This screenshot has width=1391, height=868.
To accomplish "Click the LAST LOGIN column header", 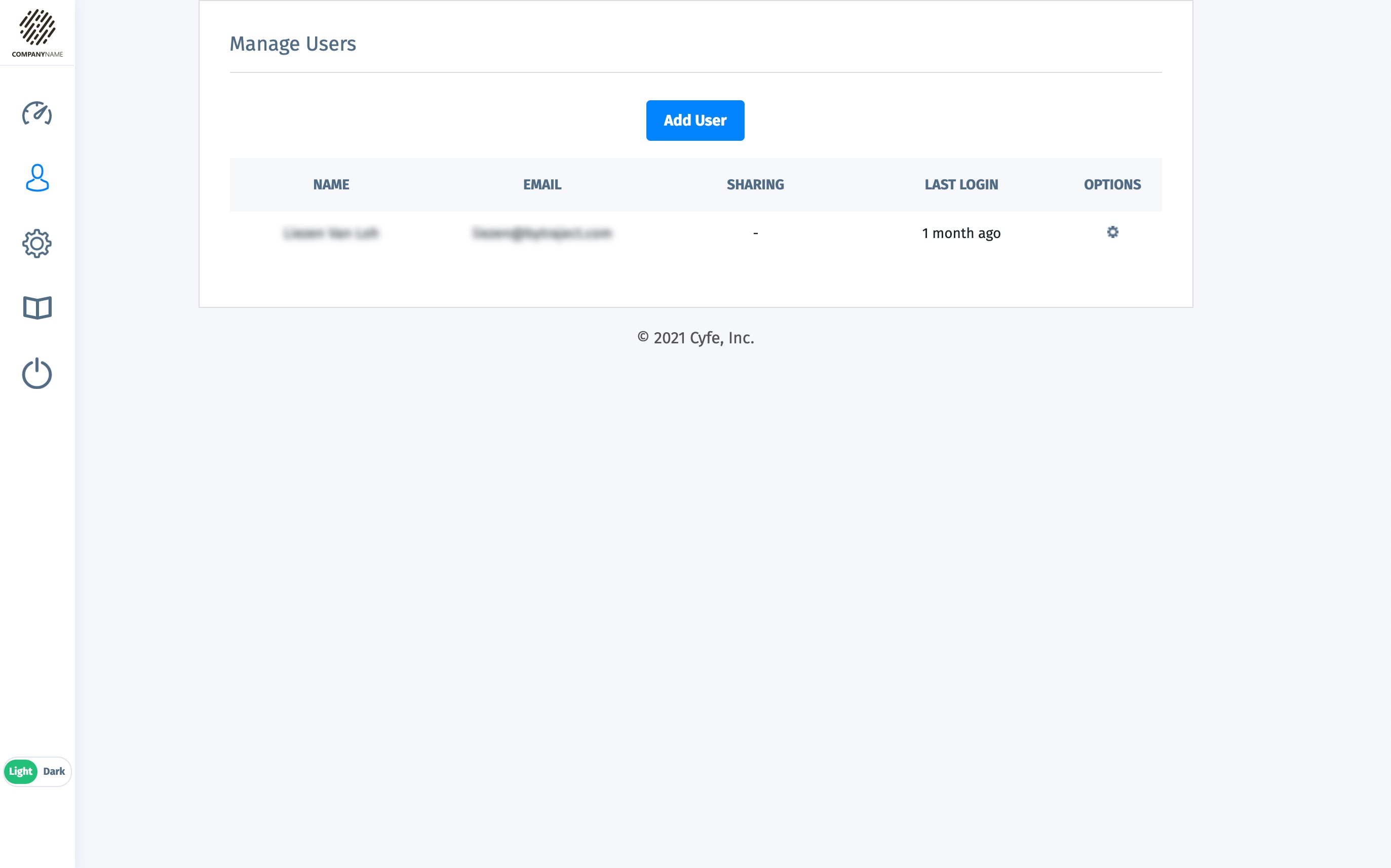I will coord(961,184).
